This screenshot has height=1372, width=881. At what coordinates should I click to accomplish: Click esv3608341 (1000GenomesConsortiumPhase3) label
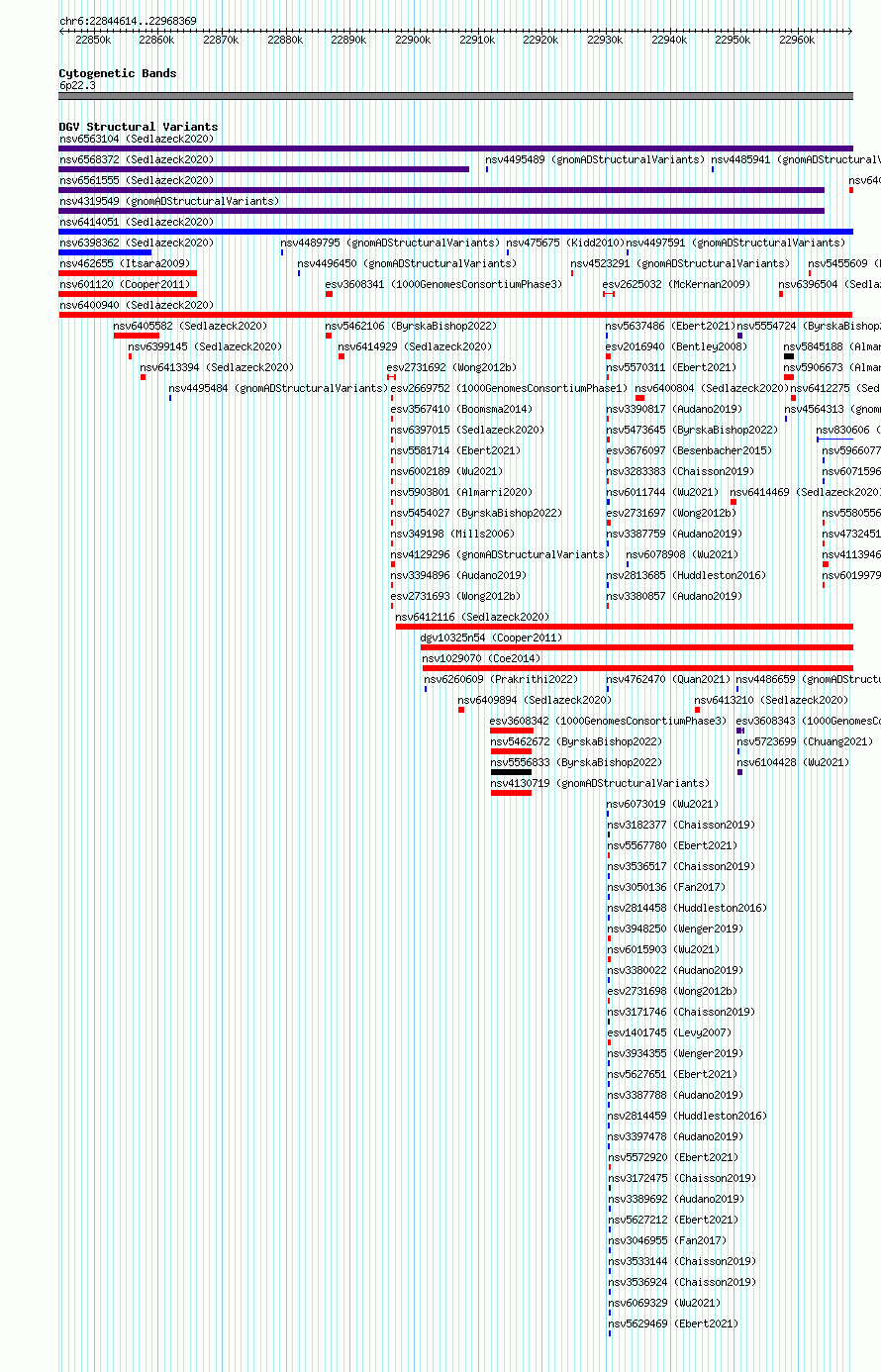point(443,284)
